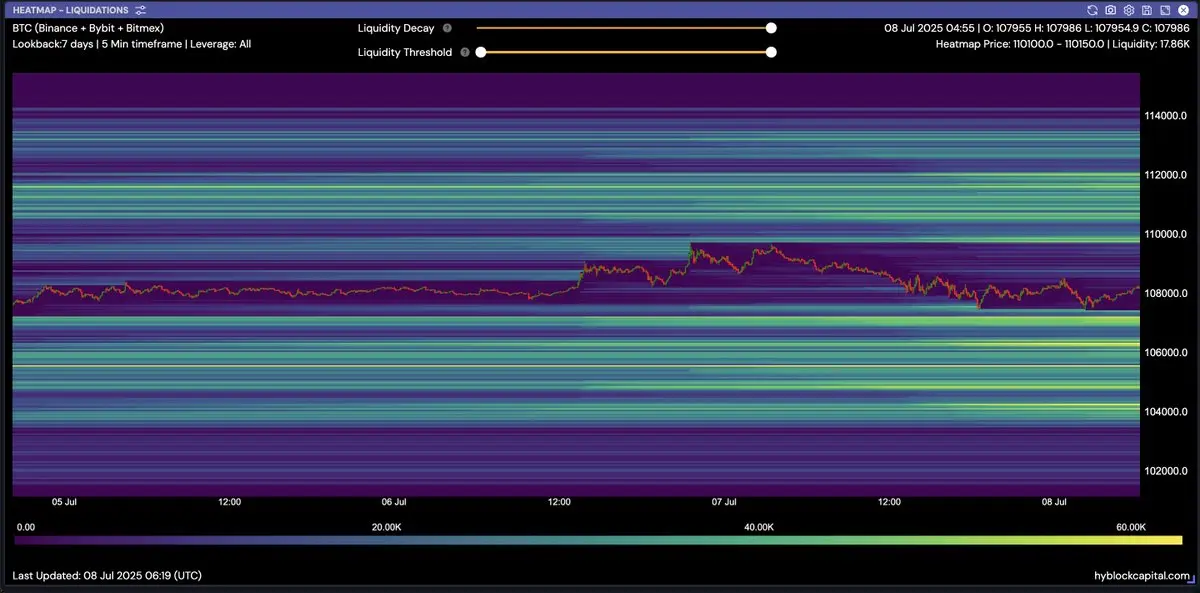The height and width of the screenshot is (593, 1200).
Task: Click the Lookback 7 days timeframe text
Action: (x=131, y=45)
